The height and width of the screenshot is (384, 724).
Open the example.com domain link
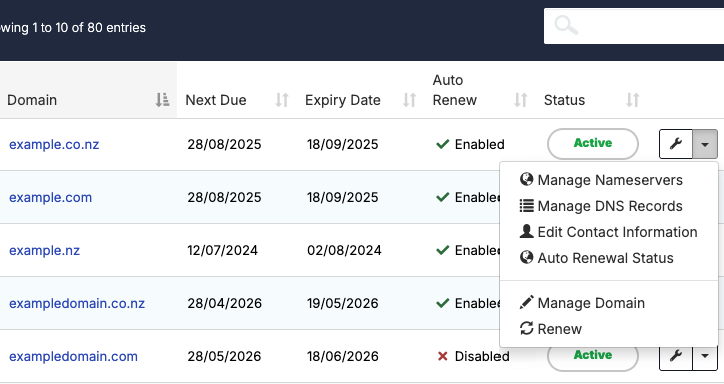(50, 197)
